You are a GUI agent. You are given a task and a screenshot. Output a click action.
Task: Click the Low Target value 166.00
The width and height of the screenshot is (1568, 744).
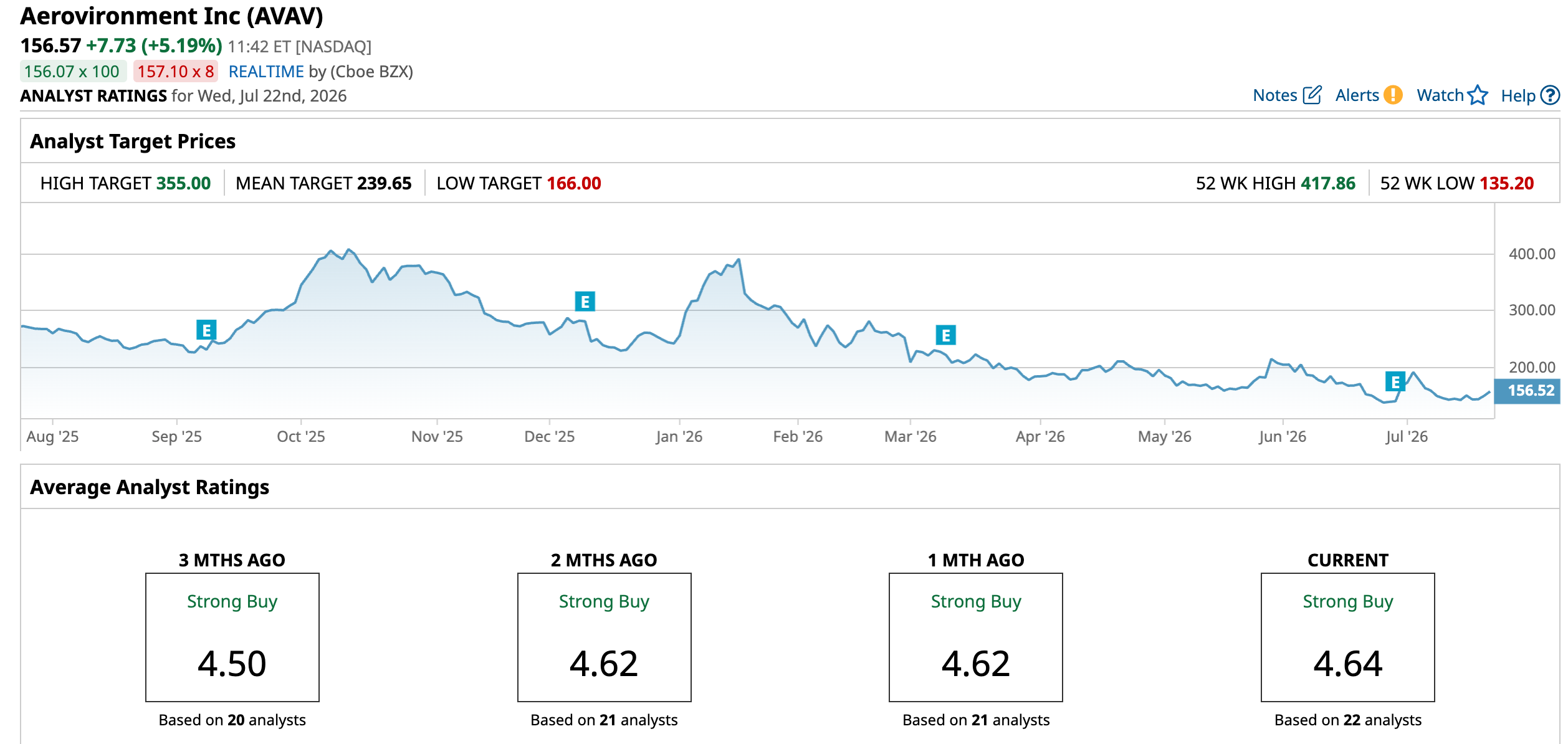pyautogui.click(x=573, y=183)
